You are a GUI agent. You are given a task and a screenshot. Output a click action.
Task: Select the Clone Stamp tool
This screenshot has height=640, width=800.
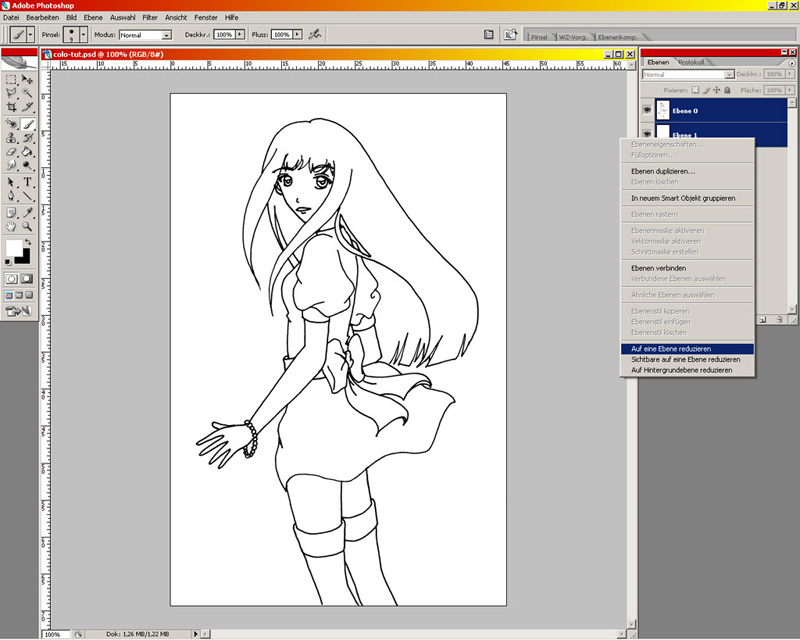tap(11, 138)
